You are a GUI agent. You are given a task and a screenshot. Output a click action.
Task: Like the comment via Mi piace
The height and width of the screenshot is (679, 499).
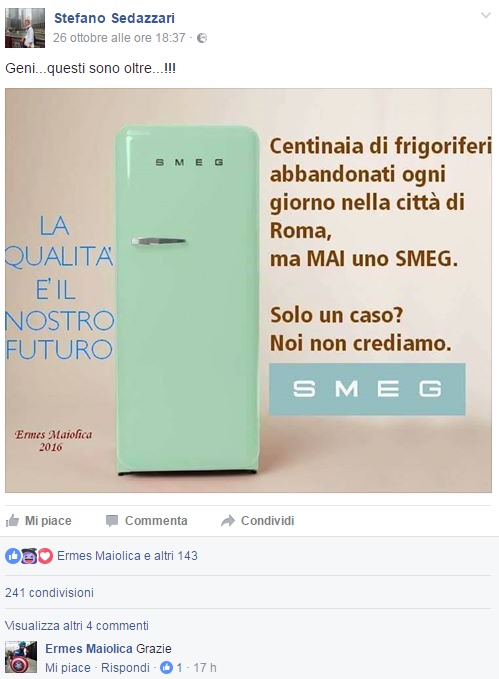(x=68, y=668)
